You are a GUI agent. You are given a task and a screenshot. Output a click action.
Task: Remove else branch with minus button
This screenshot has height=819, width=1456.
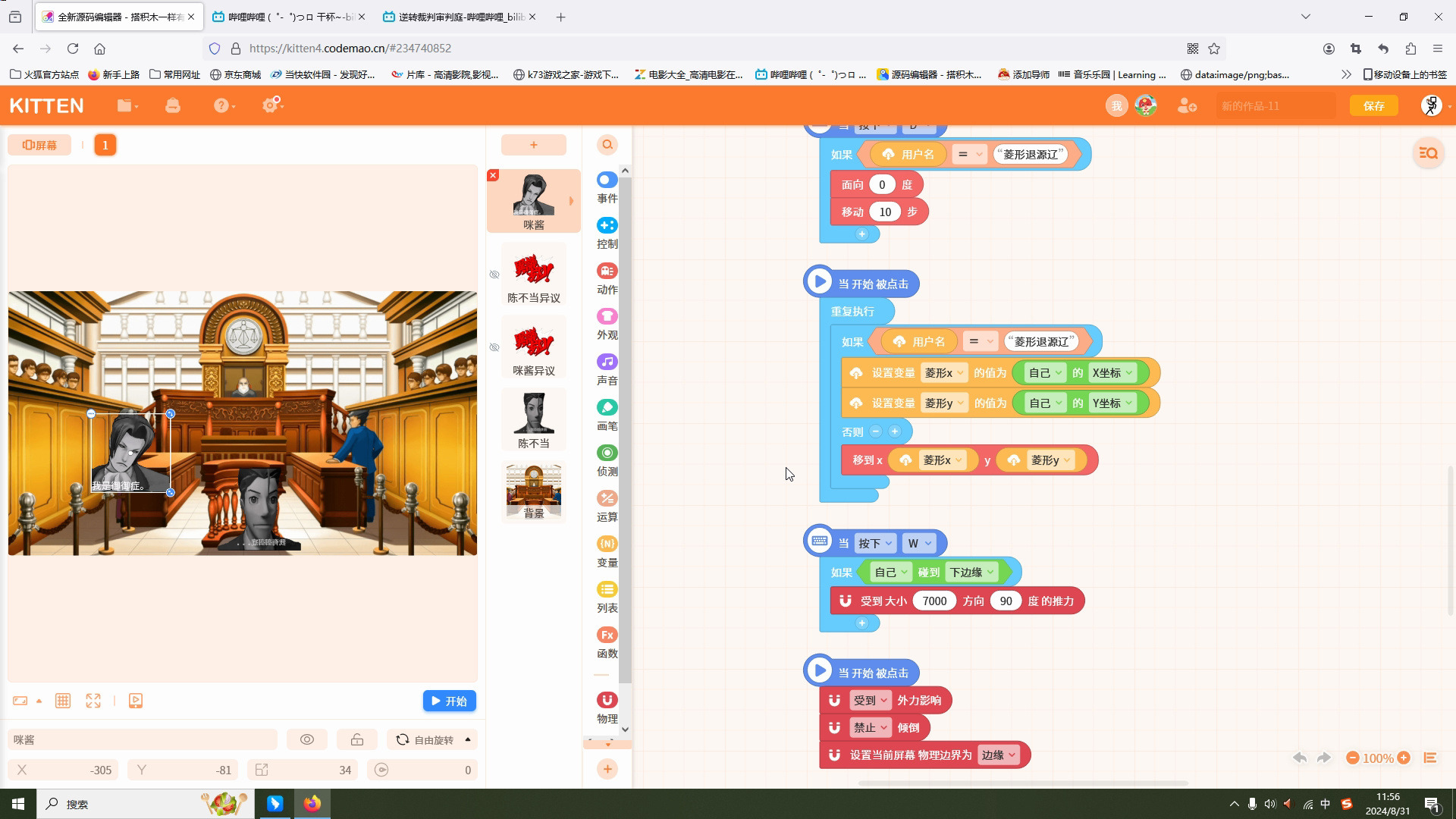(876, 431)
